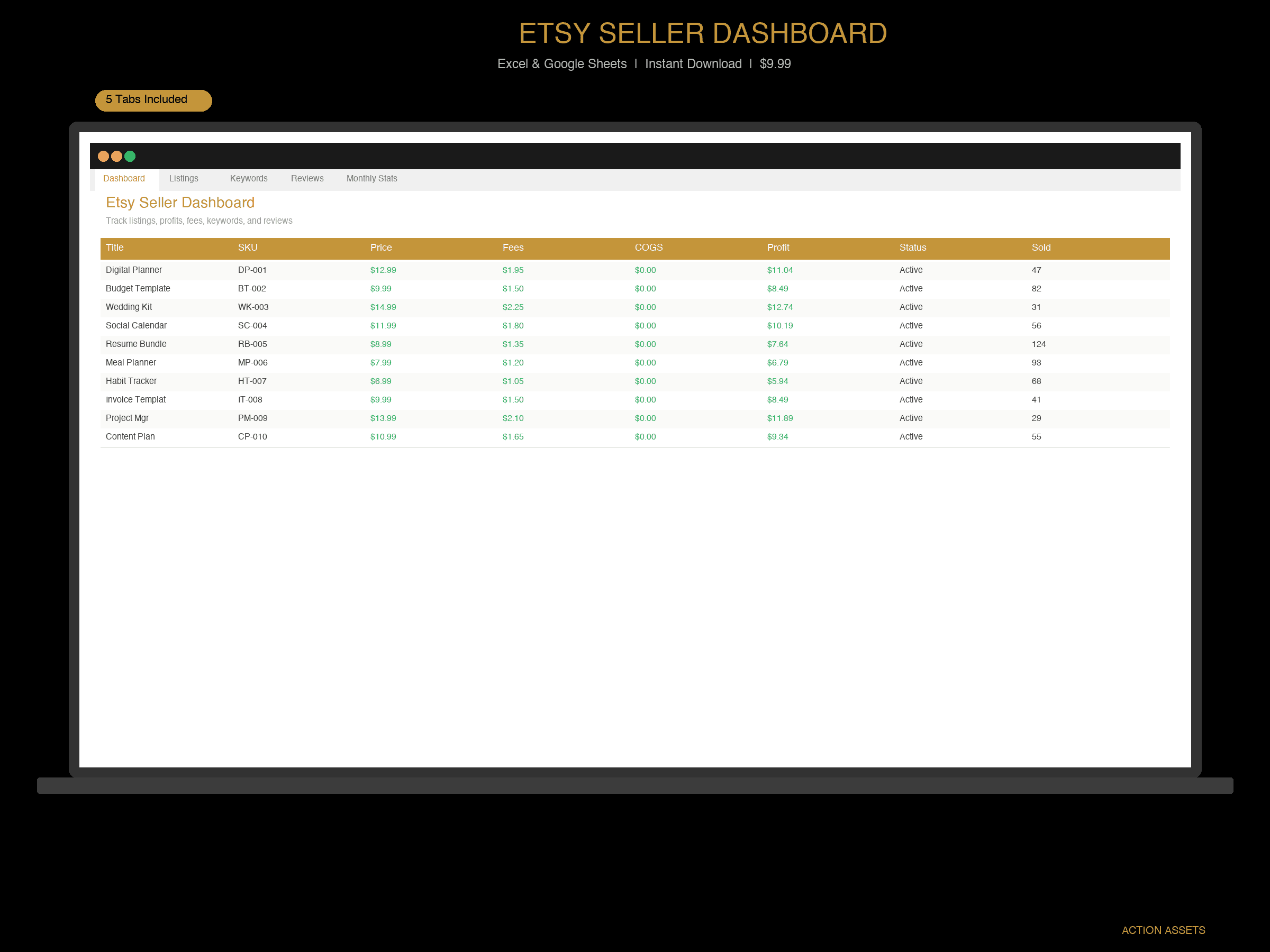1270x952 pixels.
Task: Switch to the Listings tab
Action: pyautogui.click(x=184, y=178)
